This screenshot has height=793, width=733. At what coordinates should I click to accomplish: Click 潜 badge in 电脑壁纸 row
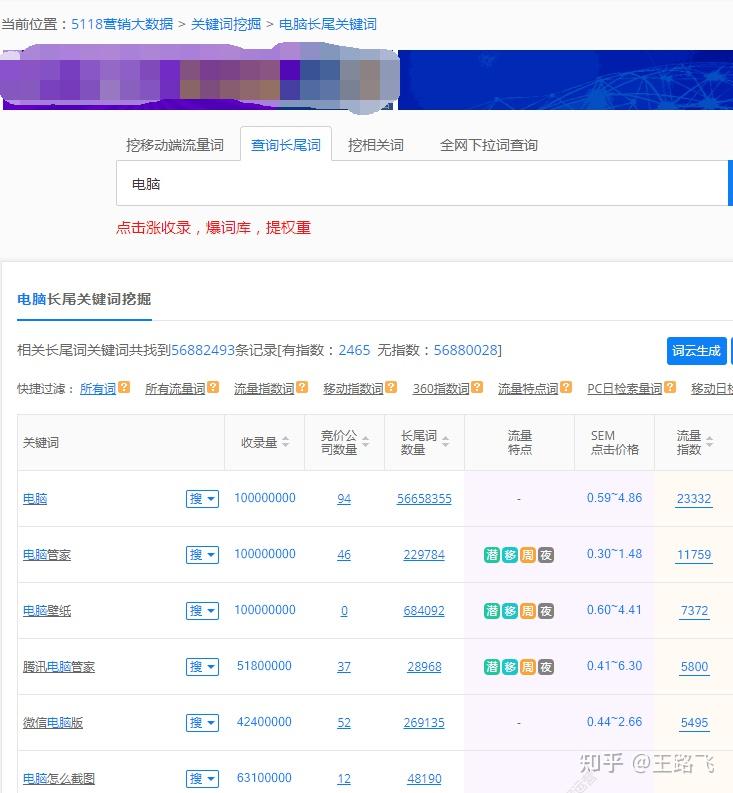click(x=492, y=611)
